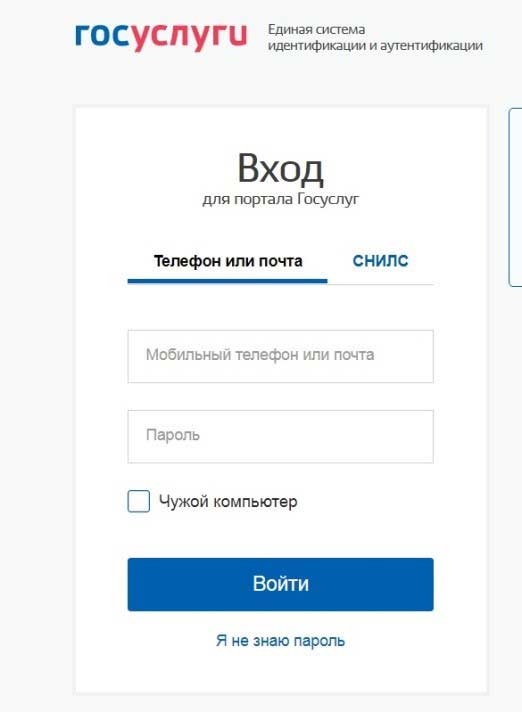Click the "Вход" heading
Image resolution: width=522 pixels, height=712 pixels.
(x=281, y=169)
